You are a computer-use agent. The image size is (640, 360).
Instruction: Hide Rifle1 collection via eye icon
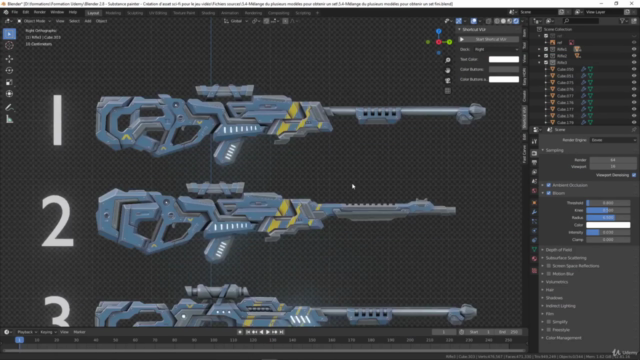click(x=634, y=49)
